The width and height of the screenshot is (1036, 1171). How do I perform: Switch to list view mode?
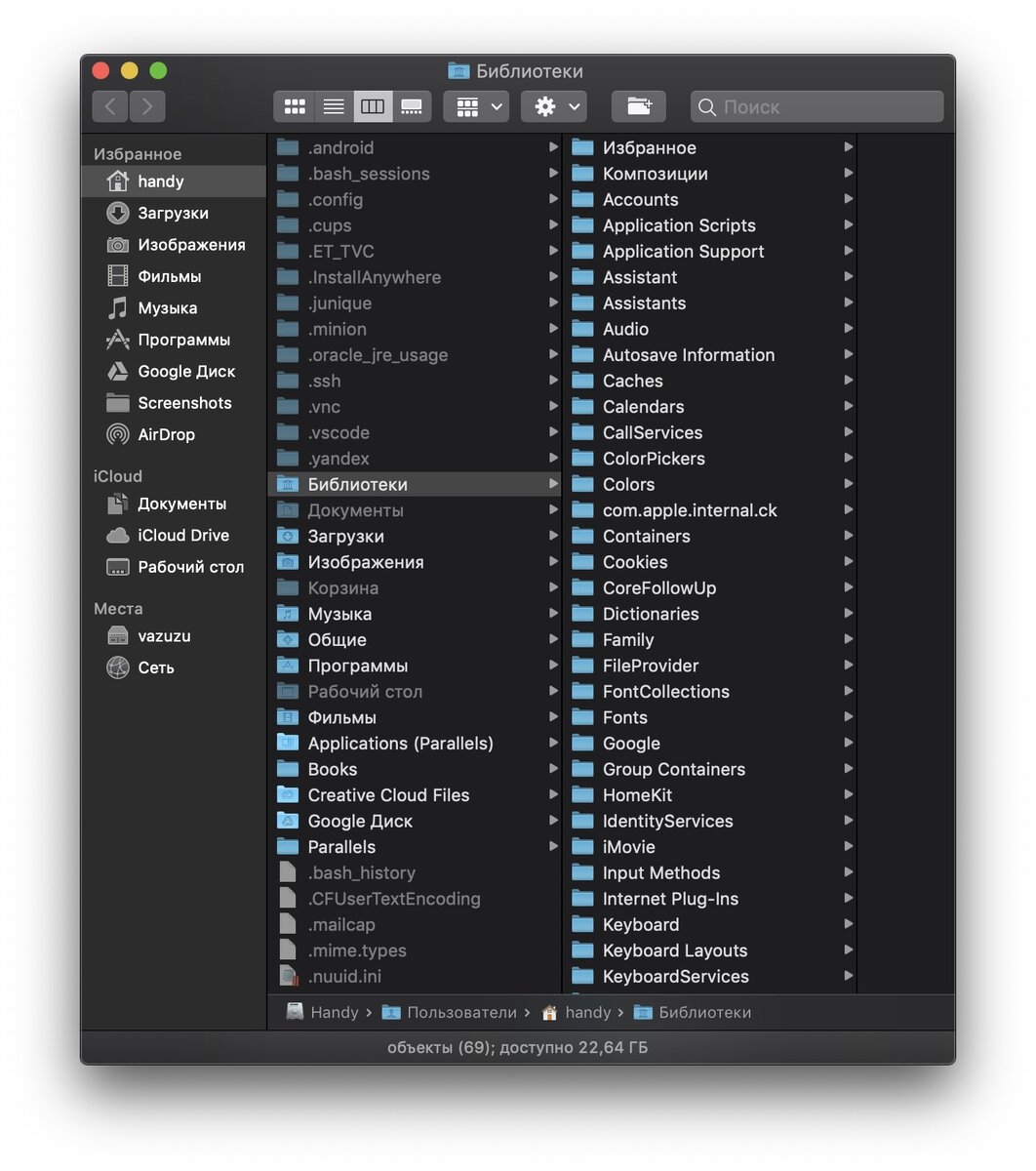tap(334, 106)
